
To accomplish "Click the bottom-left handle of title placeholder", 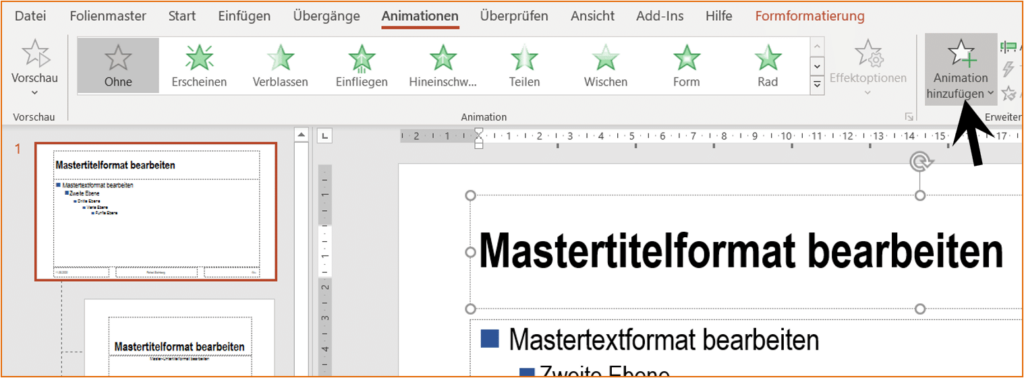I will (469, 308).
